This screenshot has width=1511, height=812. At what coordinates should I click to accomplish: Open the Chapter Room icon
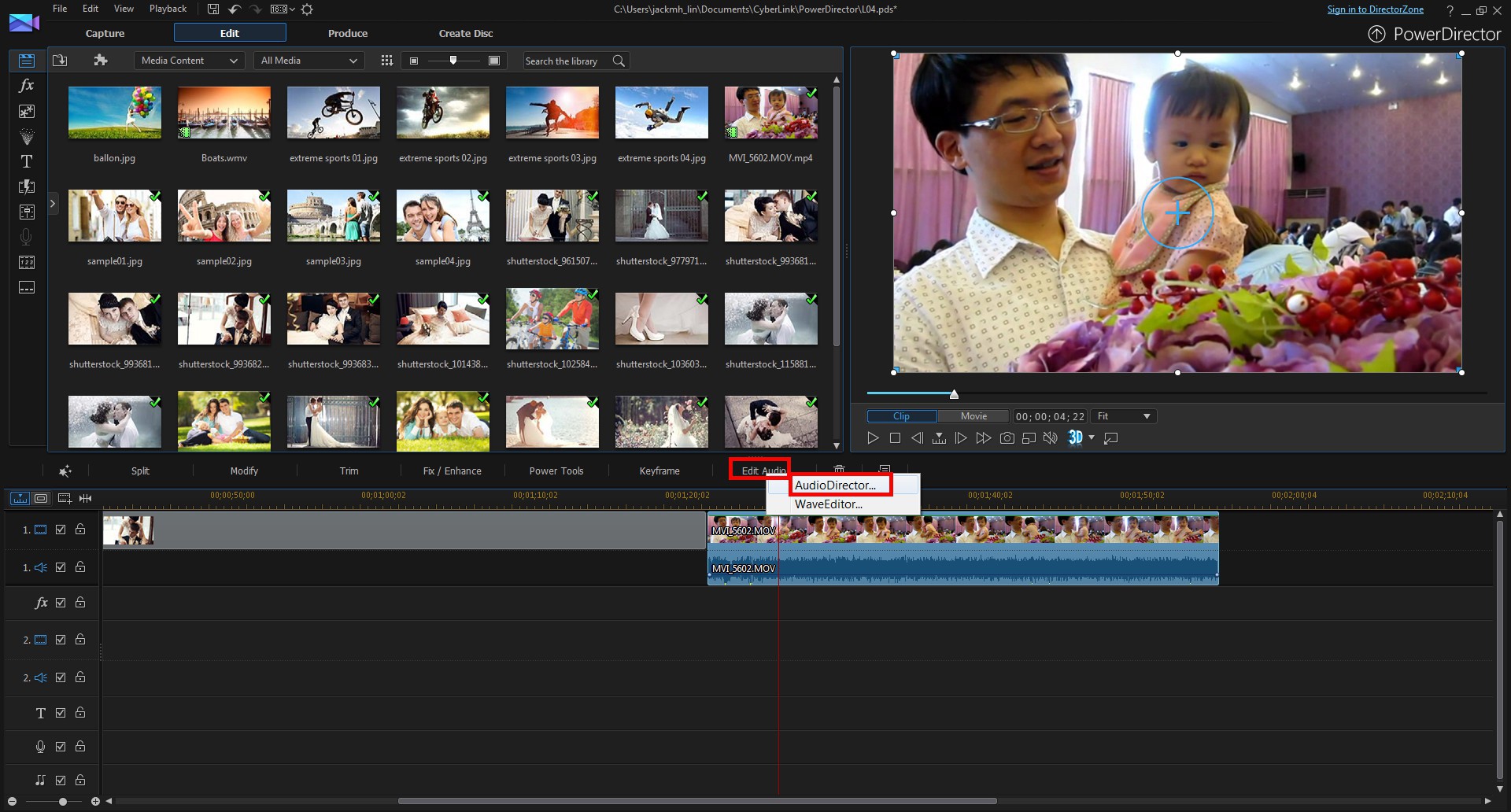27,262
